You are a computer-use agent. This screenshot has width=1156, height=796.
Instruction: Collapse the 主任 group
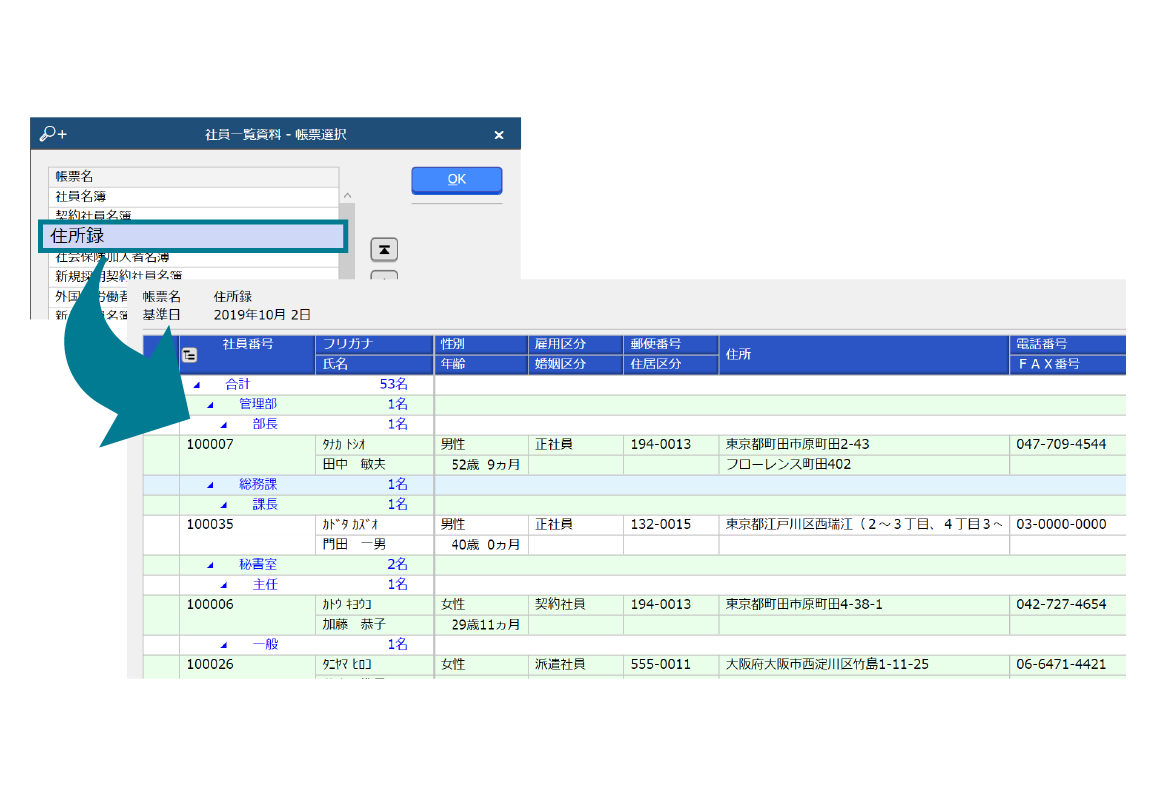point(223,585)
